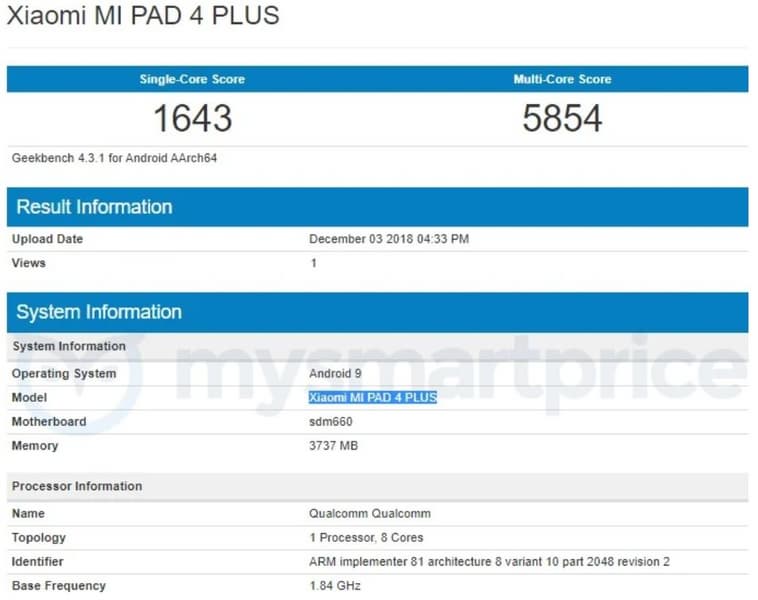758x600 pixels.
Task: Click the highlighted 'Xiaomi MI PAD 4 PLUS' model value
Action: [x=373, y=397]
